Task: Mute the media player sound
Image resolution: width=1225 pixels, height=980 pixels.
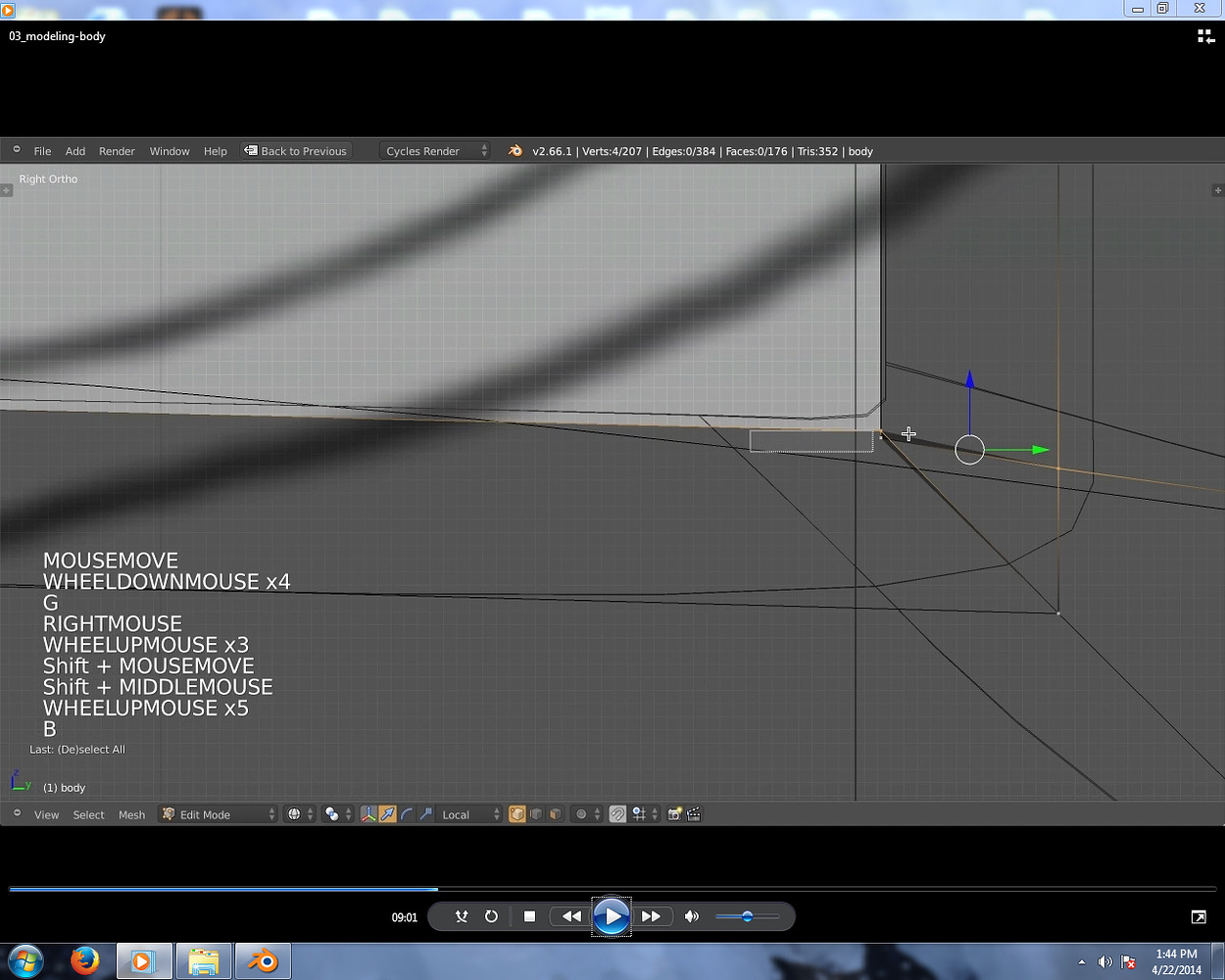Action: tap(692, 916)
